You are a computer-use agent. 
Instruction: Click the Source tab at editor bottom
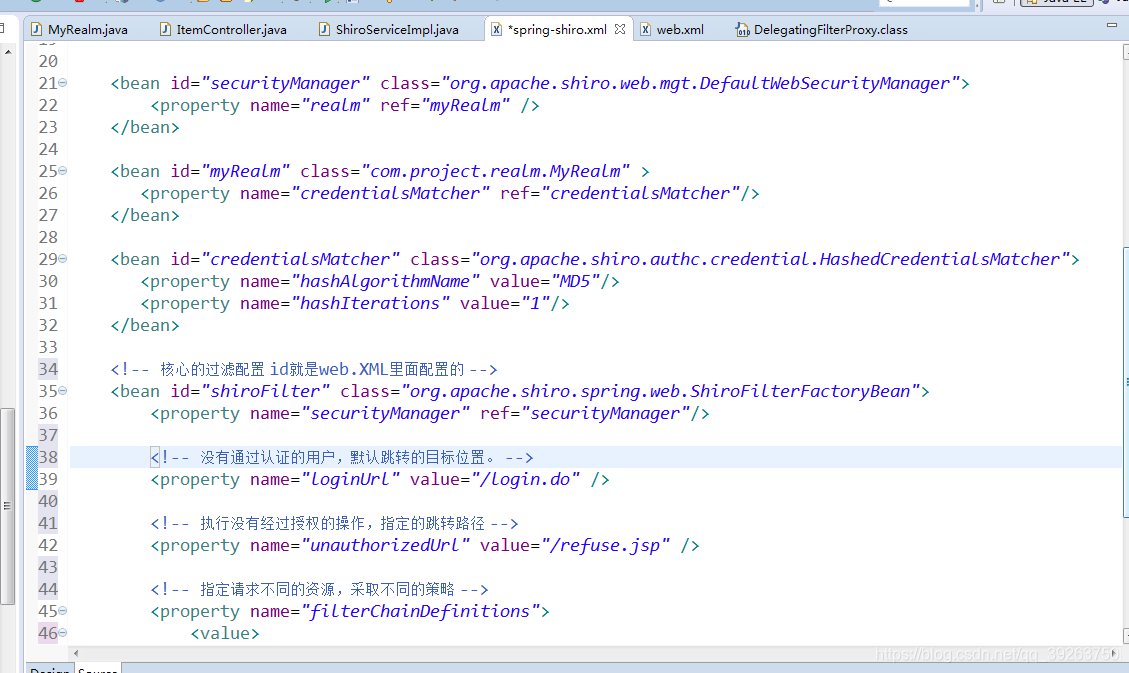pos(97,669)
